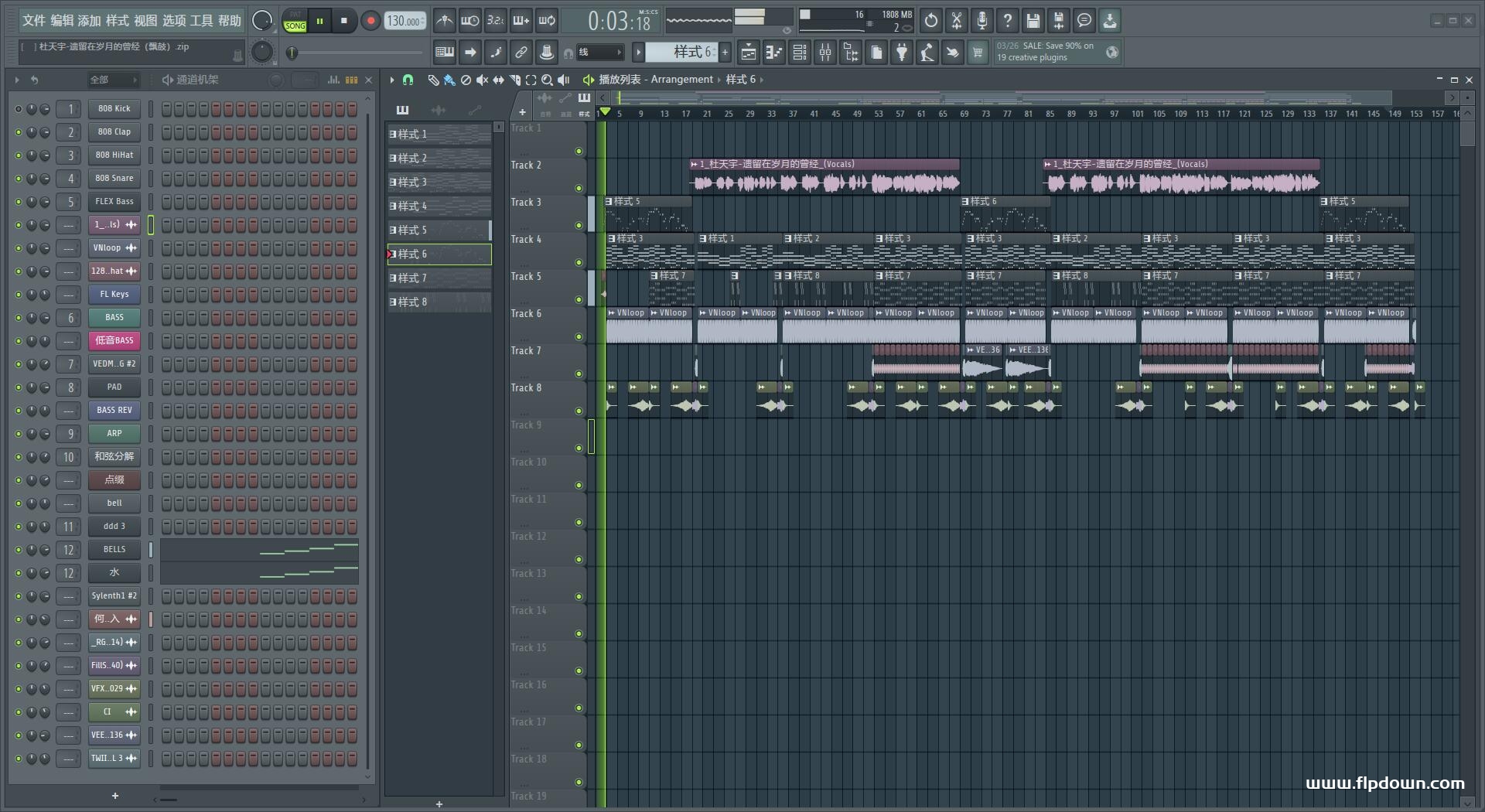
Task: Select the mute tool in playlist toolbar
Action: (x=482, y=80)
